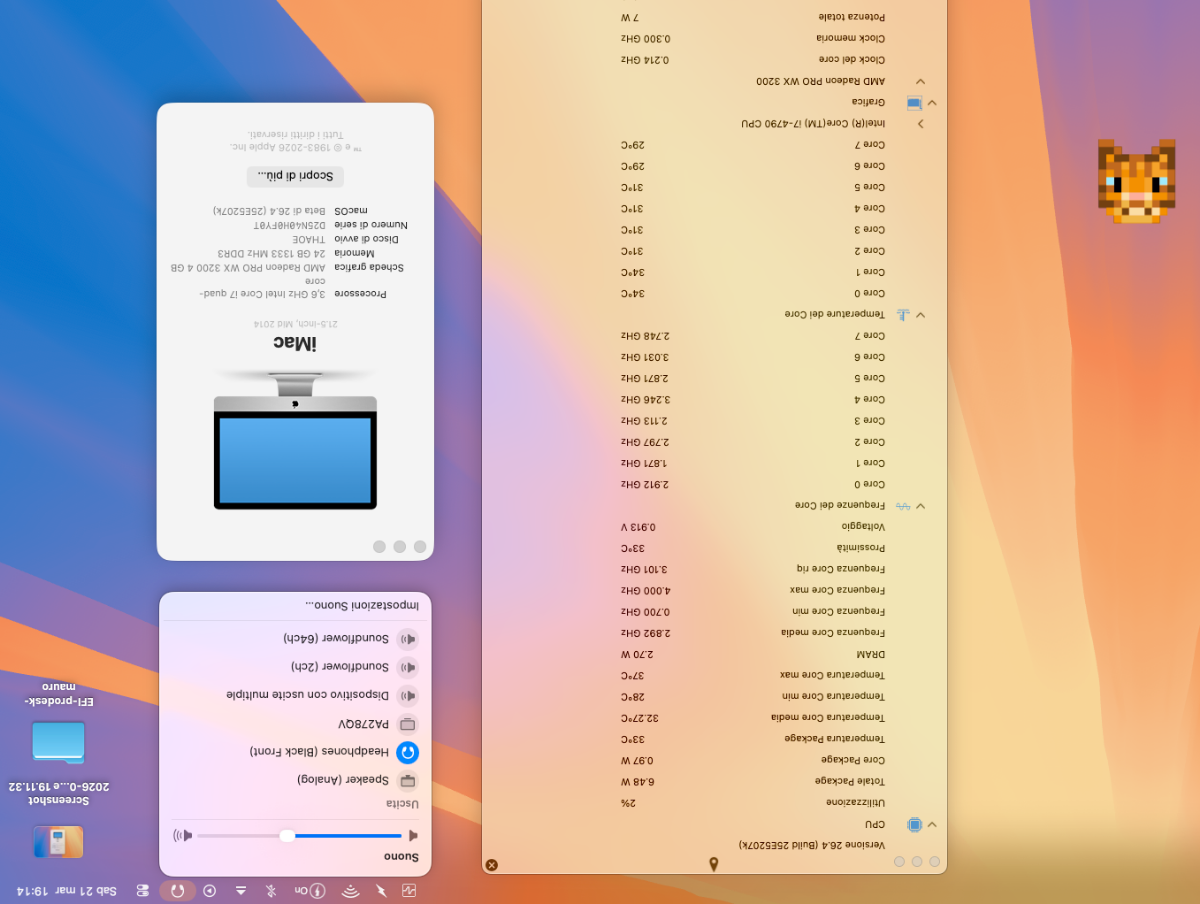Select the Headphones (Black Front) output icon
1200x904 pixels.
[407, 753]
